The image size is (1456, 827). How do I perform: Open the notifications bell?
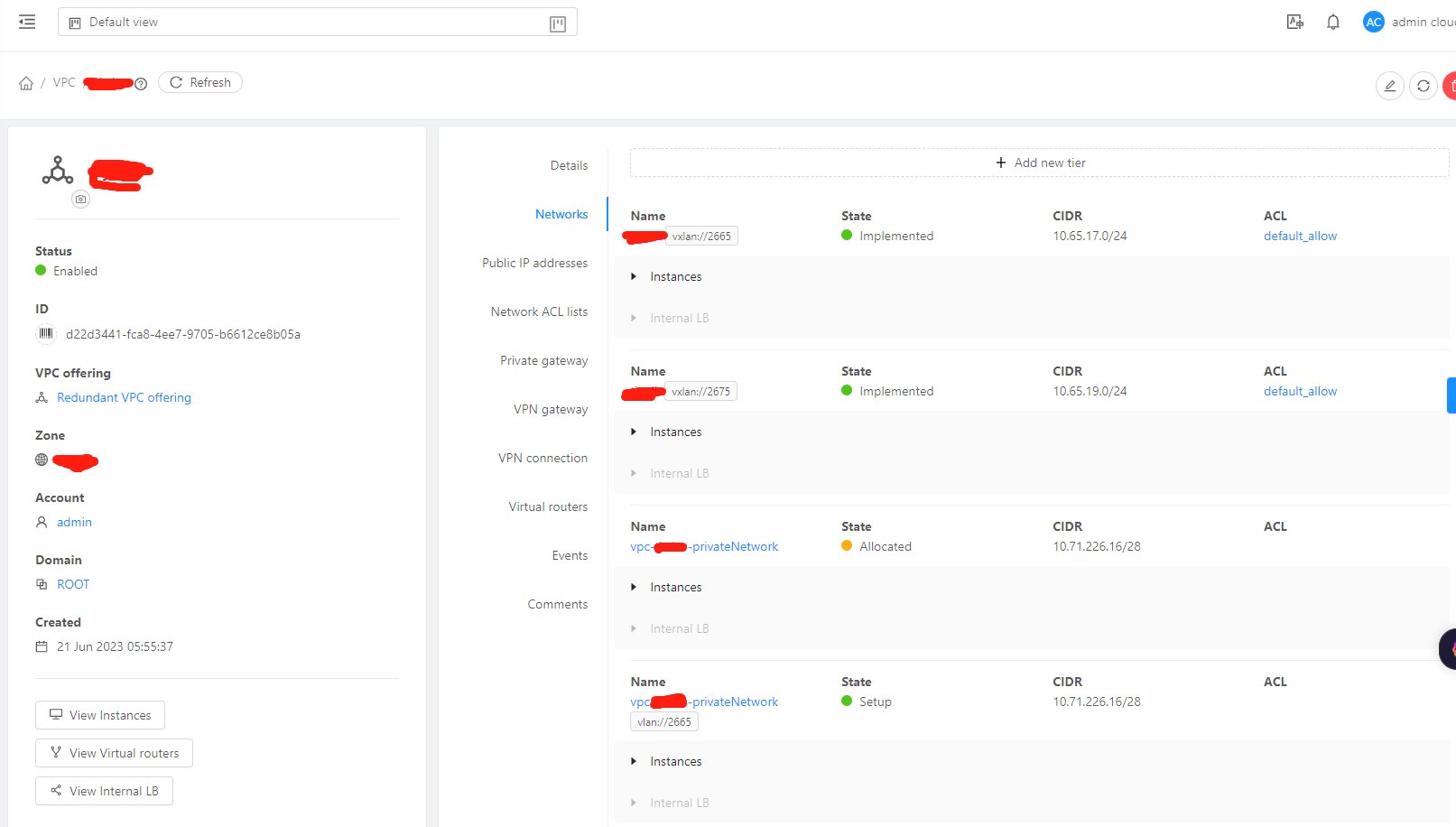pos(1332,22)
